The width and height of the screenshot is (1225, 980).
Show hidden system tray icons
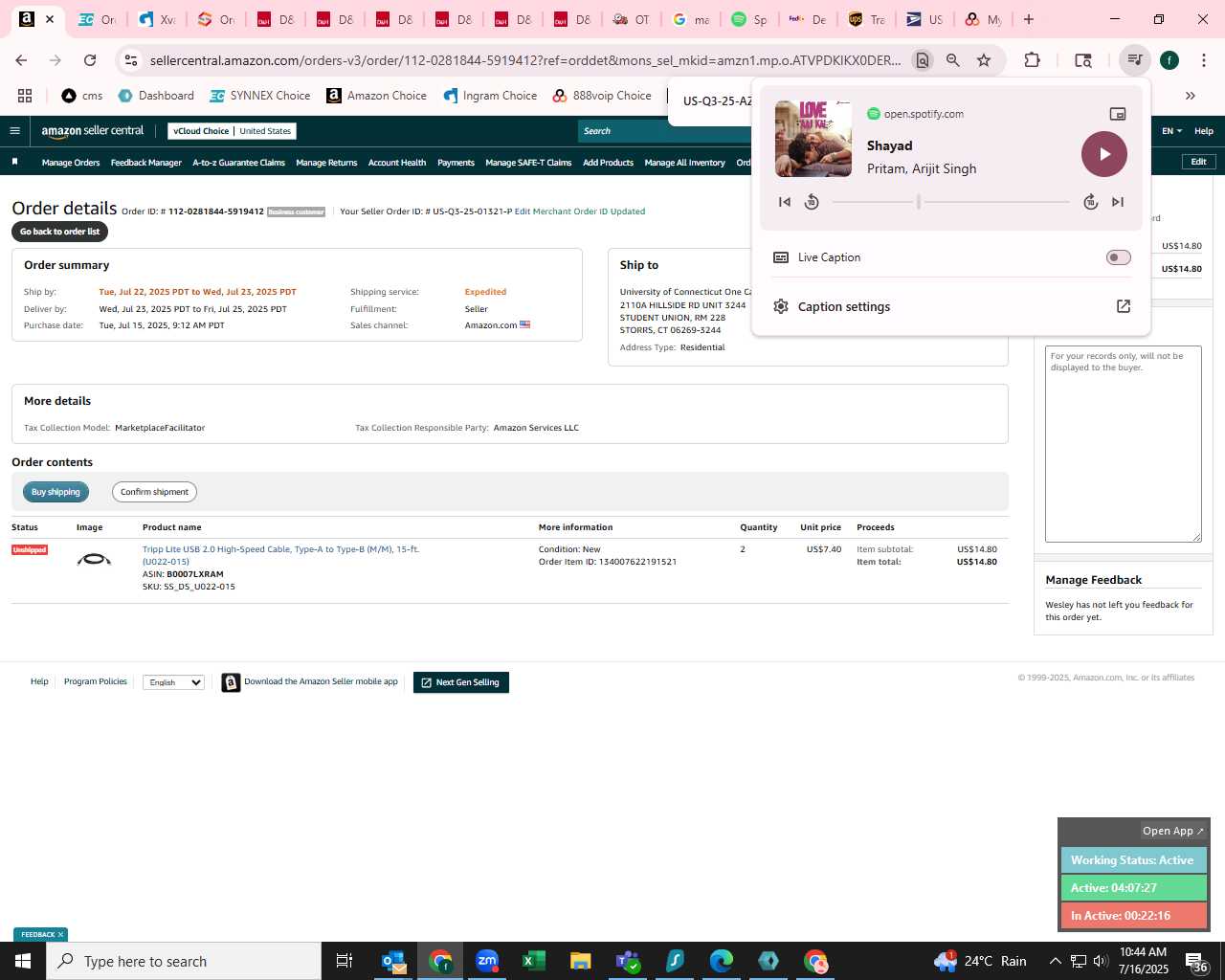[x=1055, y=961]
